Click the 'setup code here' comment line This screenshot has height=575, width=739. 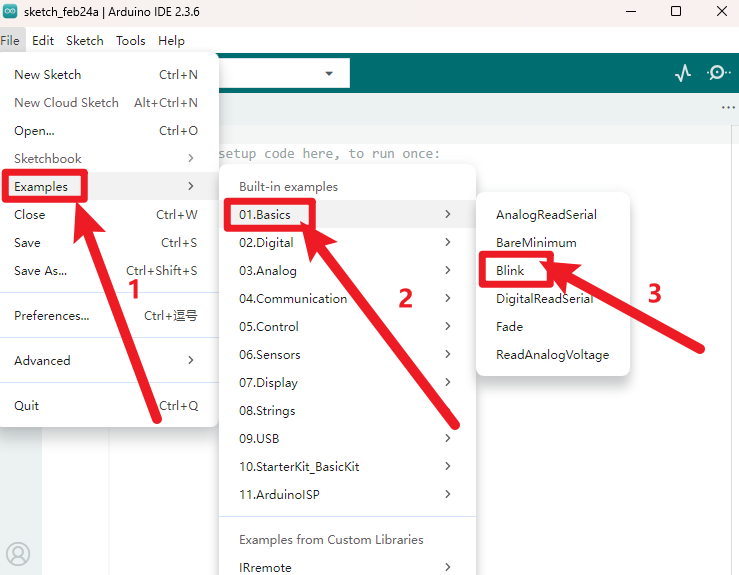pyautogui.click(x=329, y=154)
